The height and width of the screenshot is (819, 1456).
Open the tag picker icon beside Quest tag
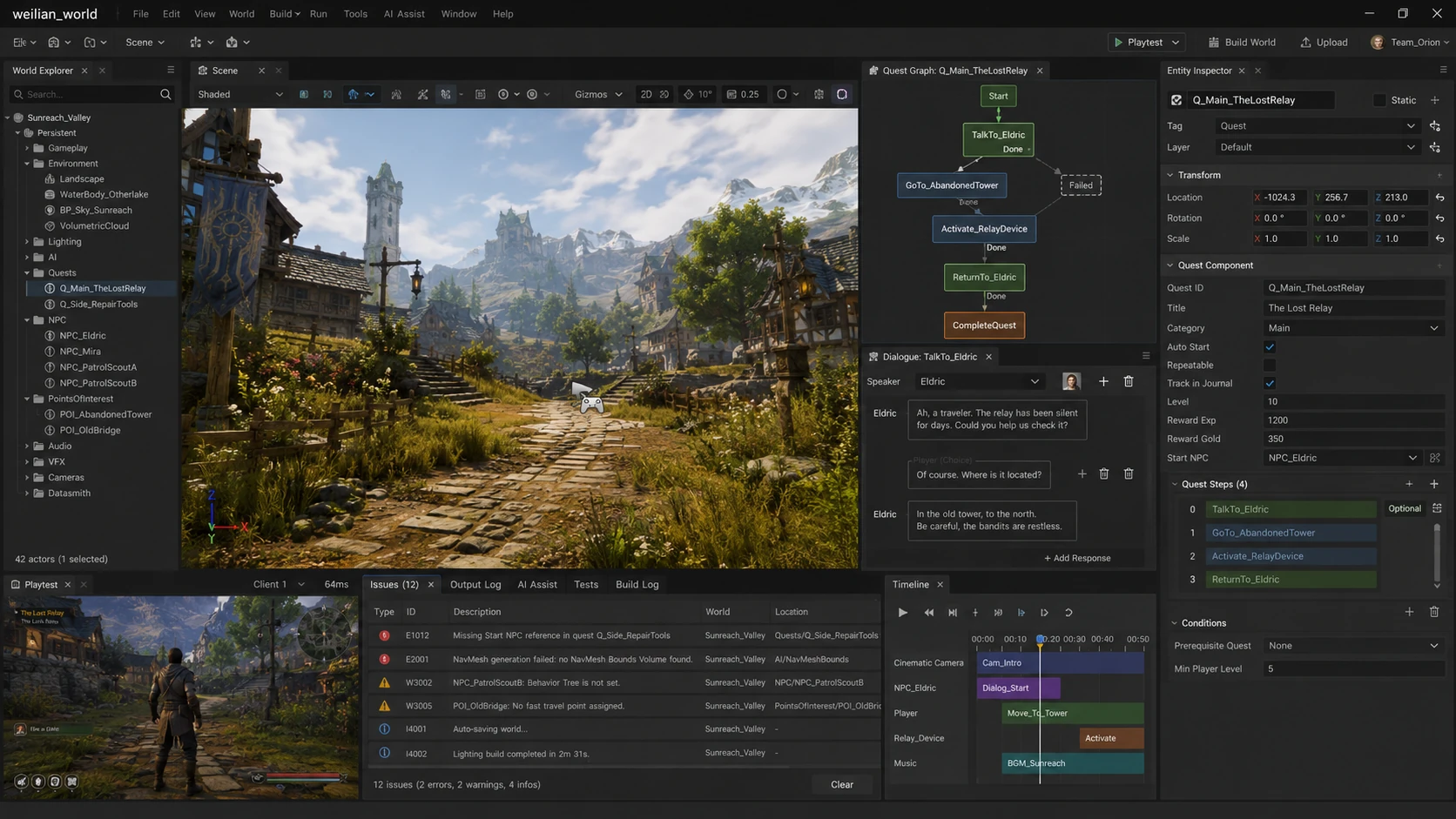click(1435, 126)
